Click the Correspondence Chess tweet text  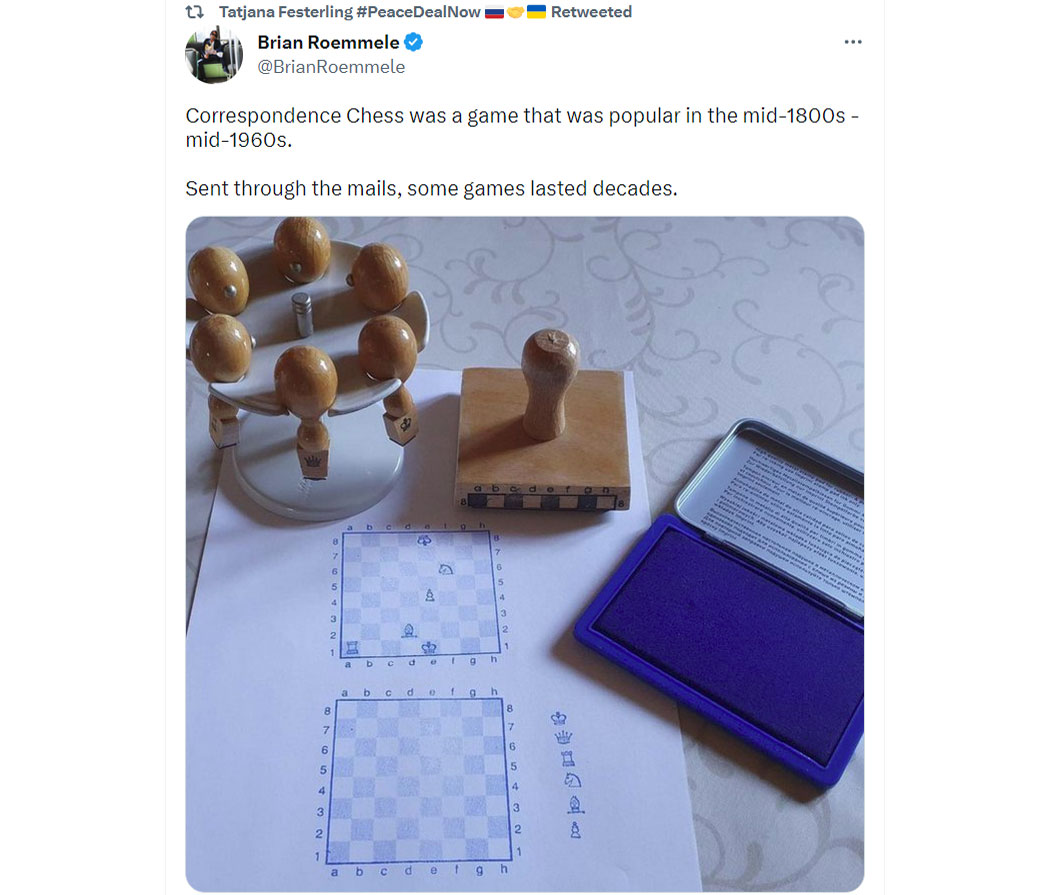(522, 127)
